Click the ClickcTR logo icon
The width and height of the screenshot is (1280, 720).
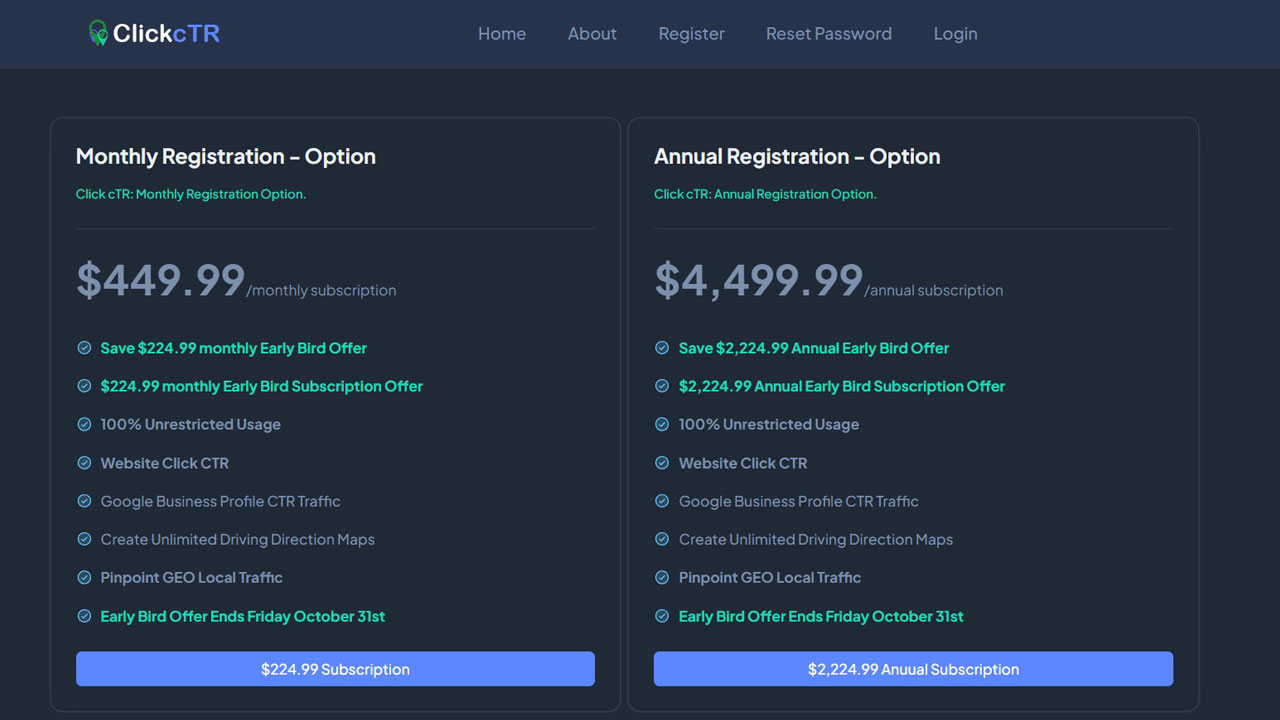pyautogui.click(x=97, y=33)
